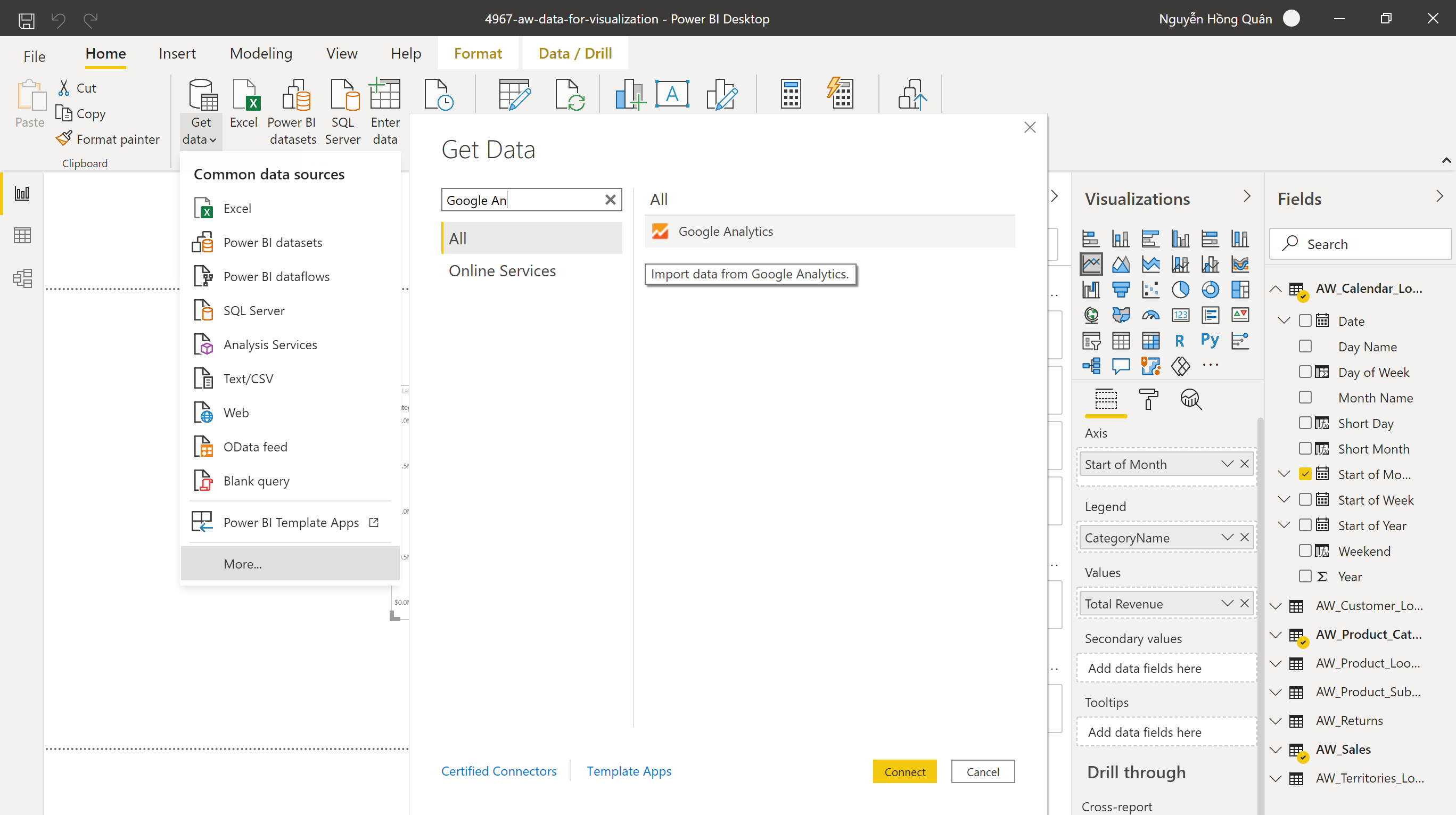Screen dimensions: 1456x815
Task: Check the Year field checkbox
Action: (x=1305, y=576)
